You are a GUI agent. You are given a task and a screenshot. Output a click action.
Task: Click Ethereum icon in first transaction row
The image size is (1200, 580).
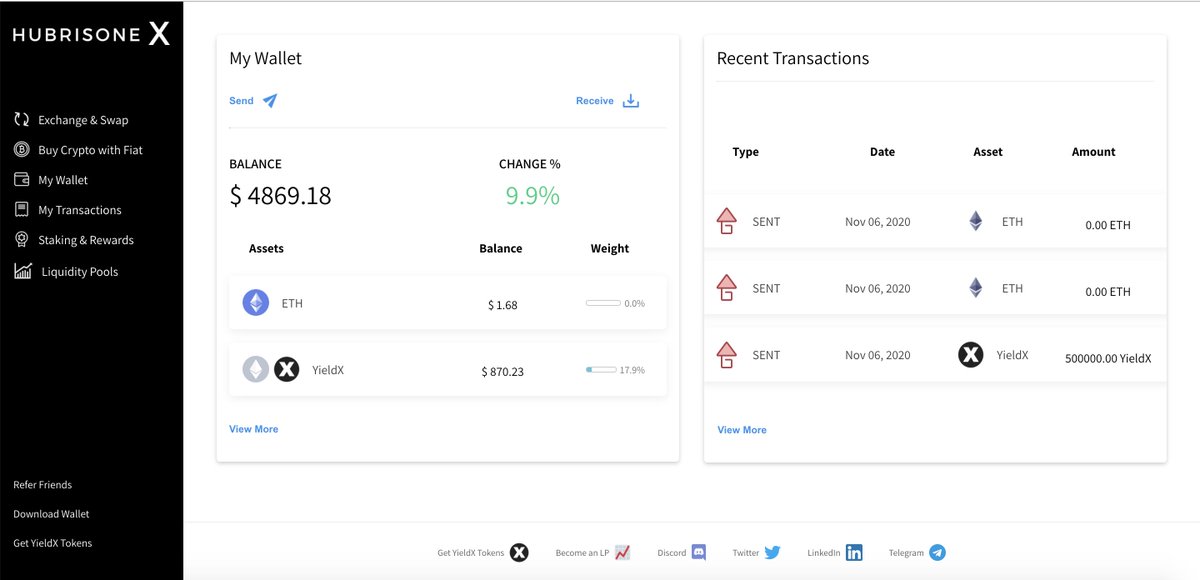[x=976, y=221]
